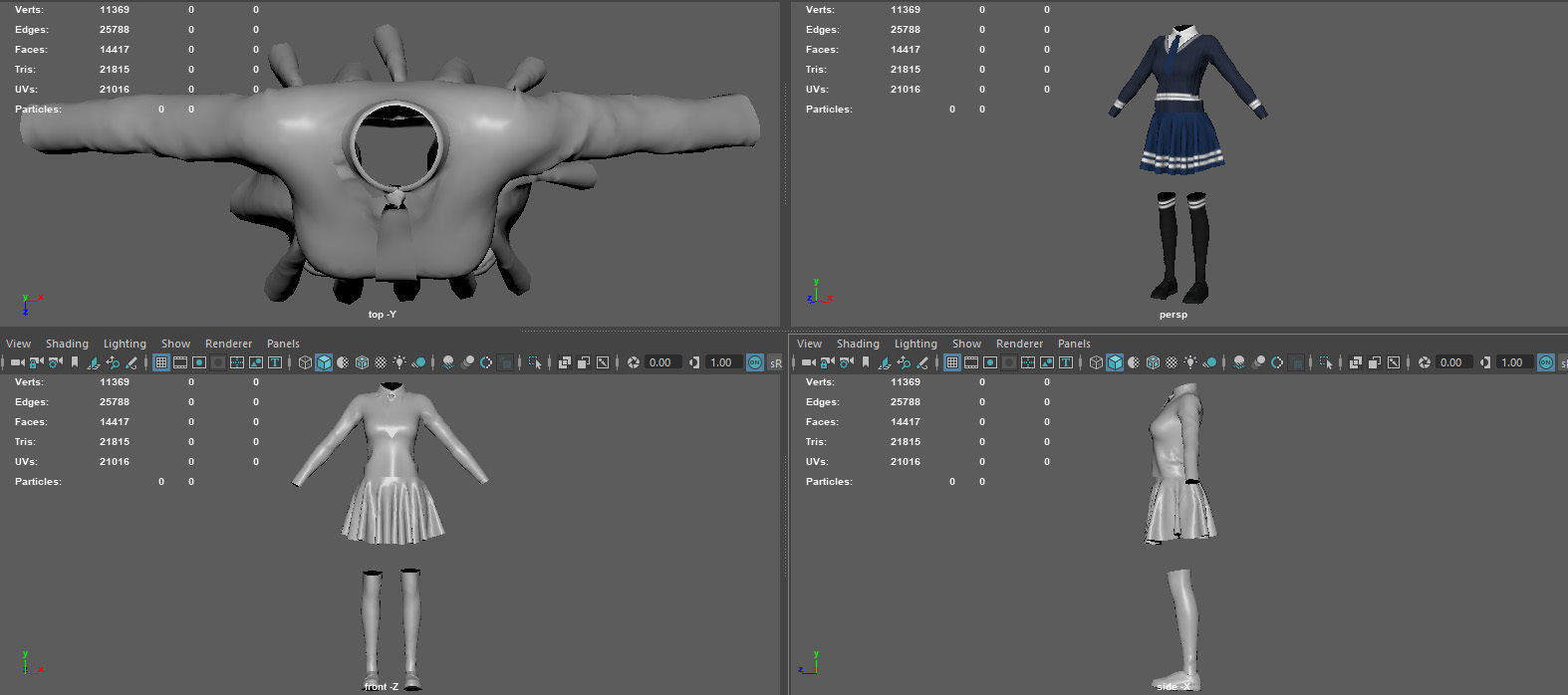Toggle X-Ray mode in front panel toolbar
Viewport: 1568px width, 695px height.
pyautogui.click(x=564, y=362)
